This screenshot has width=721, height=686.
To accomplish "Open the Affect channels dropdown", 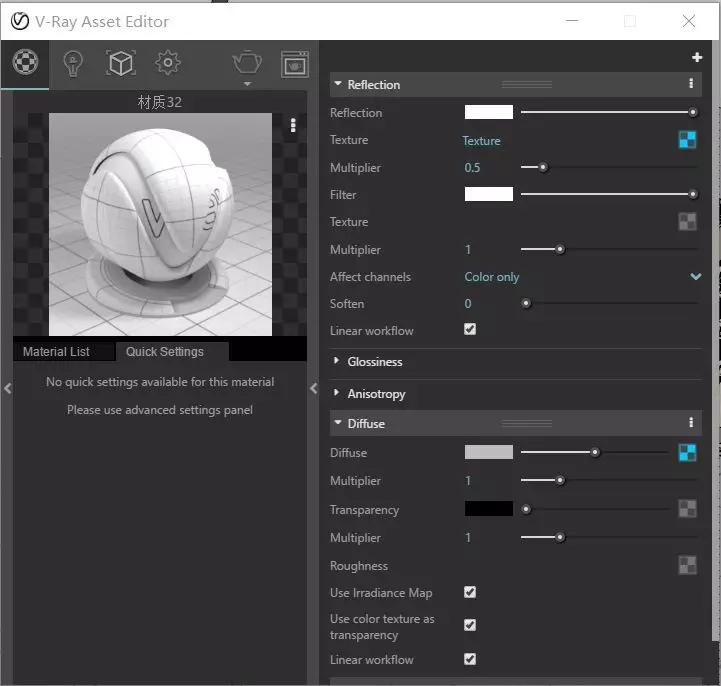I will coord(583,277).
